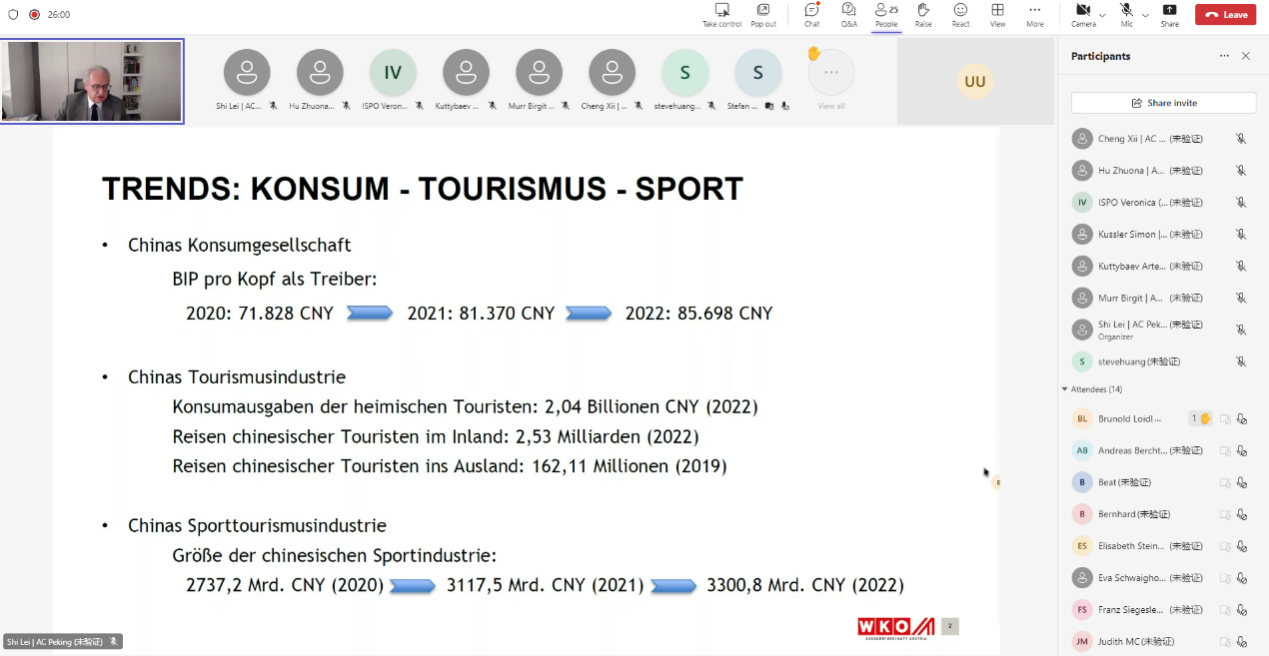Leave the meeting
This screenshot has height=656, width=1269.
[x=1225, y=15]
